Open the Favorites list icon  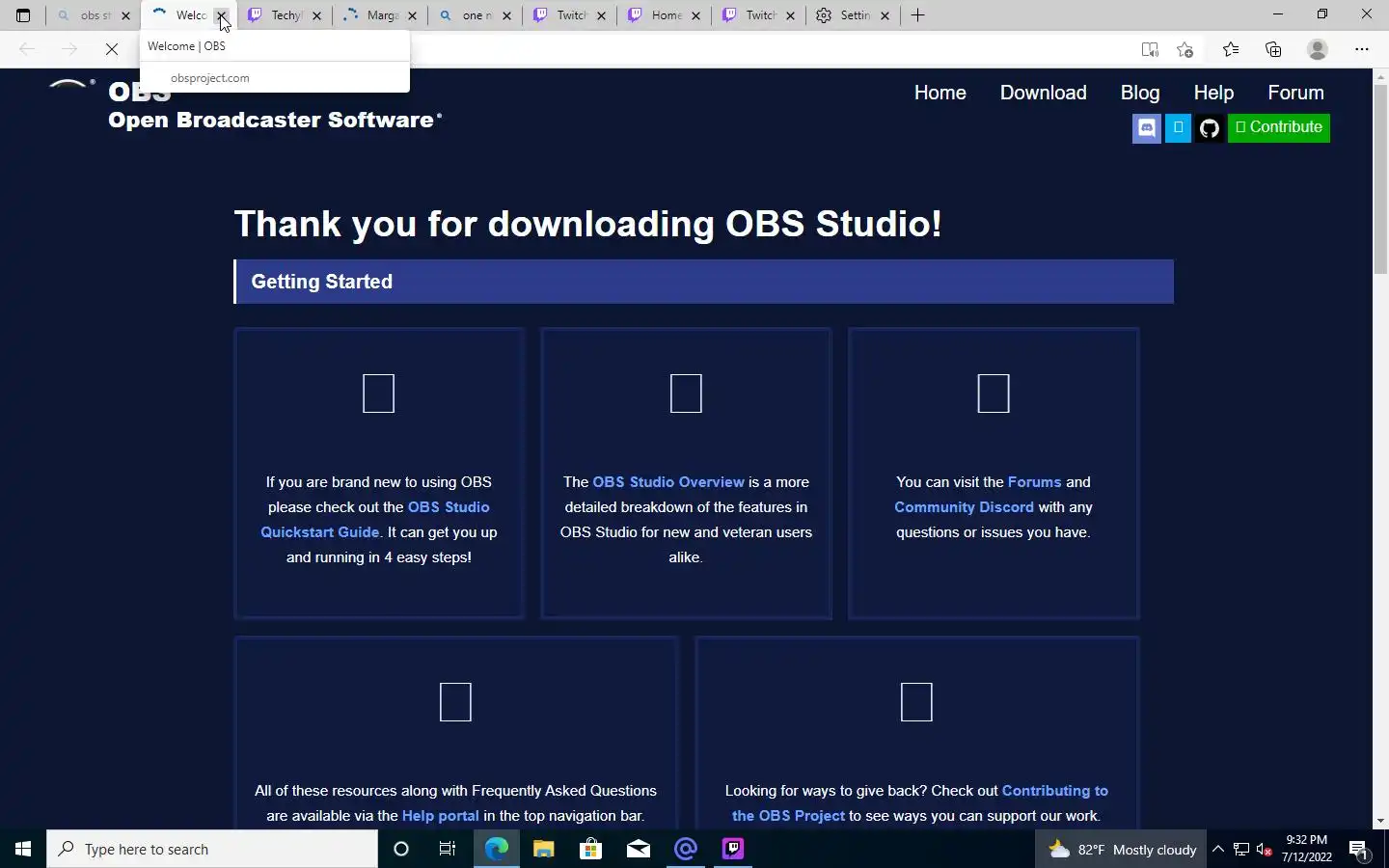click(x=1231, y=49)
